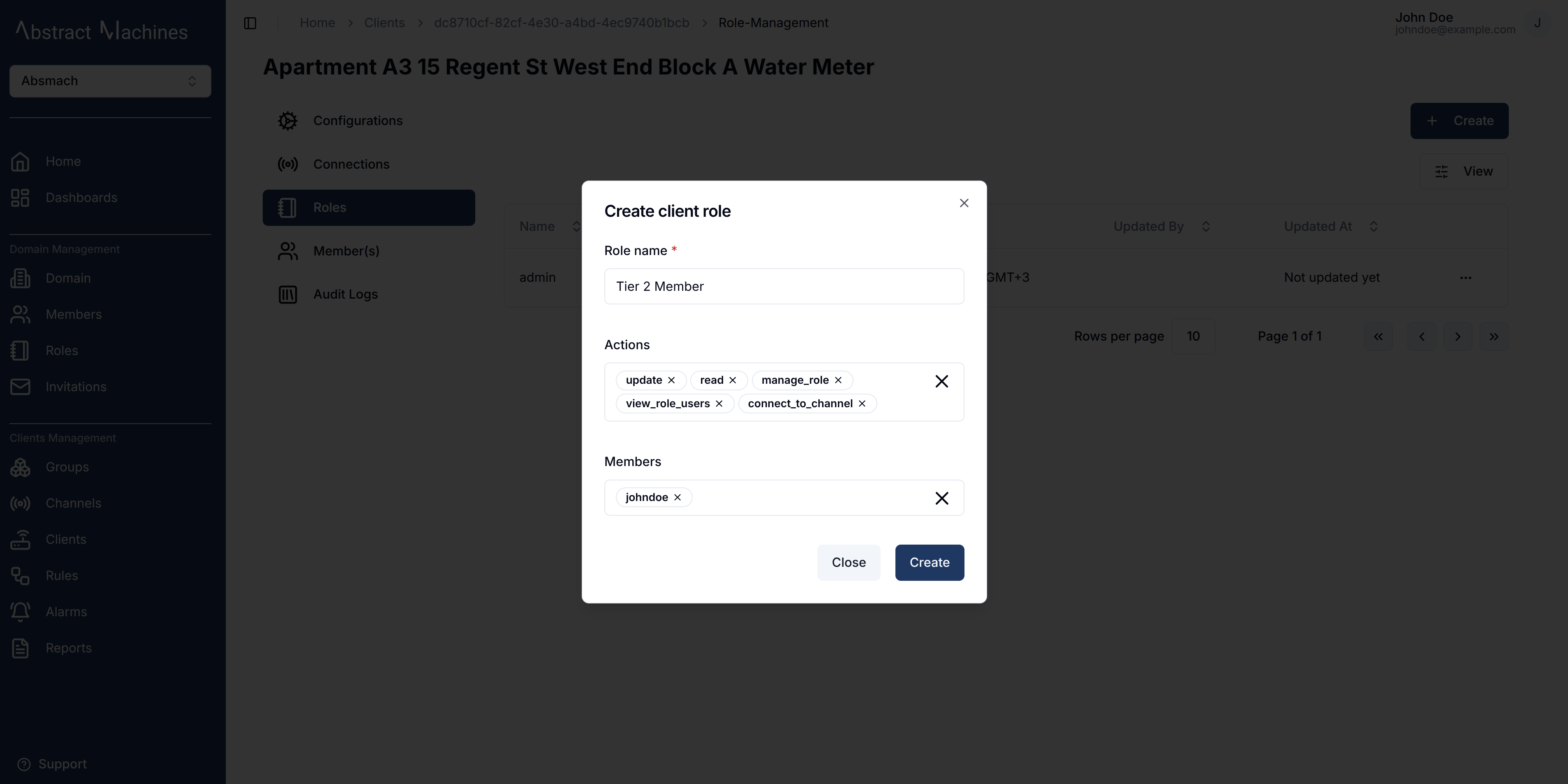Remove the manage_role action tag
1568x784 pixels.
pos(838,380)
